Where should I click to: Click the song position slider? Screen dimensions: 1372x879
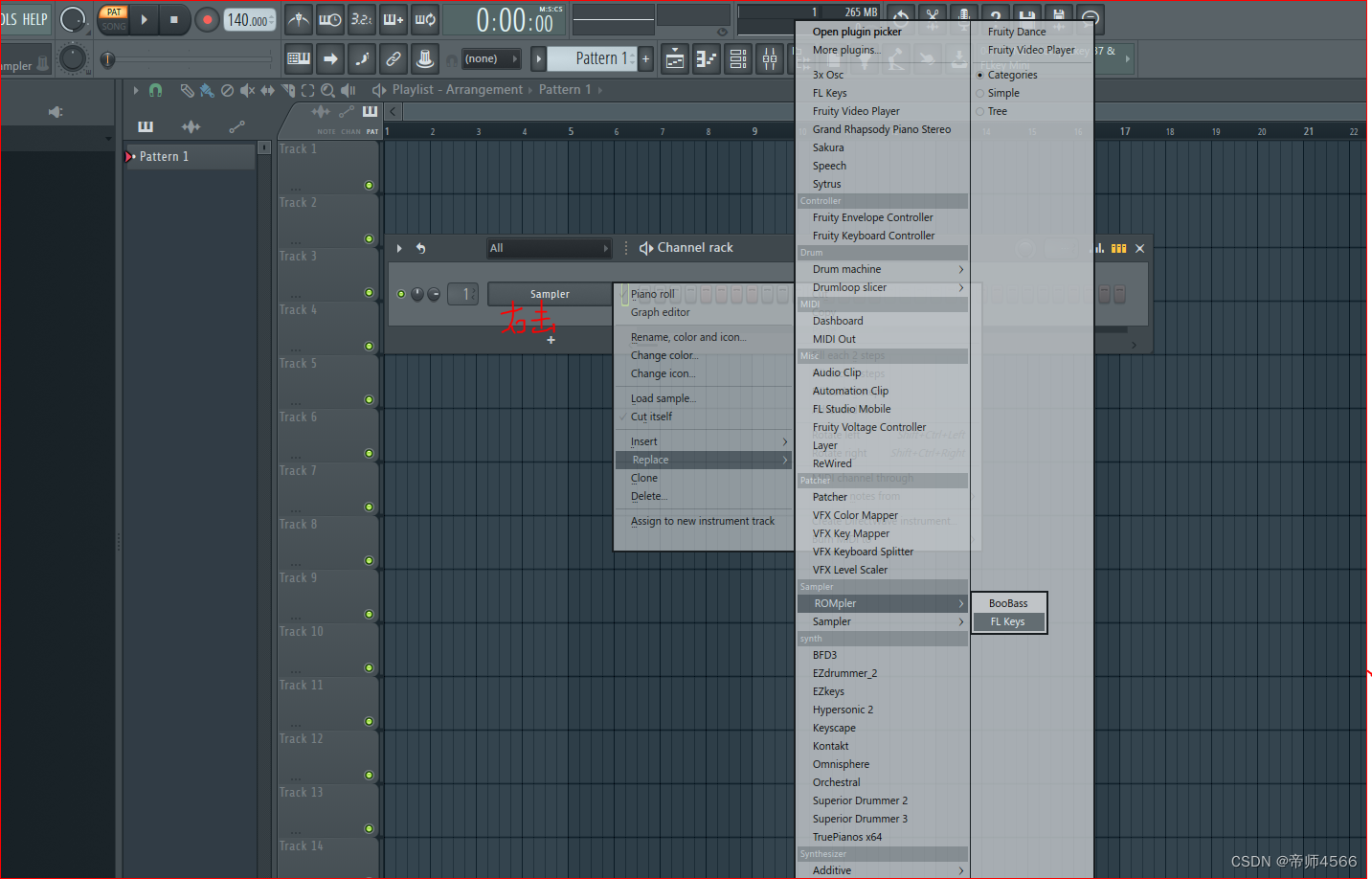tap(187, 59)
